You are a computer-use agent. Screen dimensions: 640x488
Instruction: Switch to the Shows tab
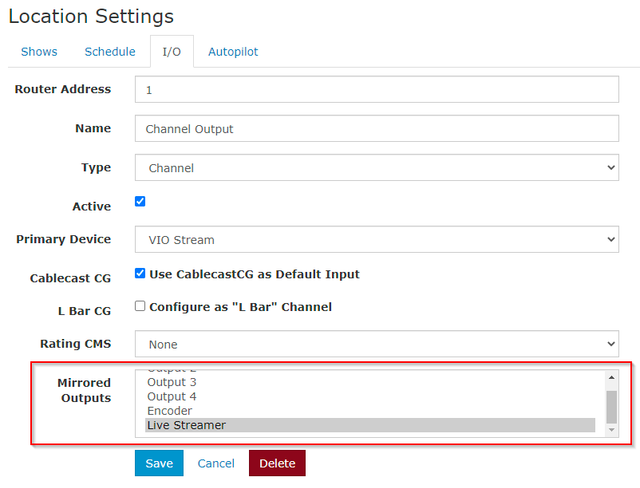[x=39, y=52]
